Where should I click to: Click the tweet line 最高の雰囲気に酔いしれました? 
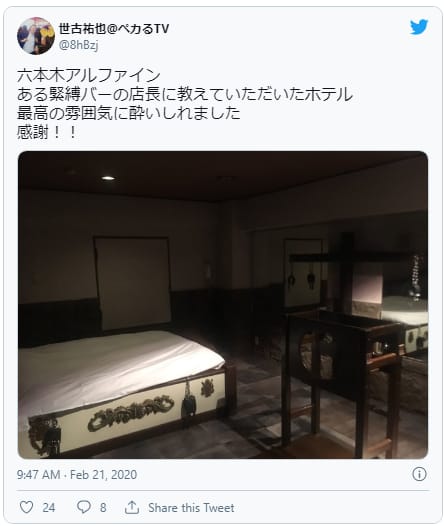click(128, 113)
